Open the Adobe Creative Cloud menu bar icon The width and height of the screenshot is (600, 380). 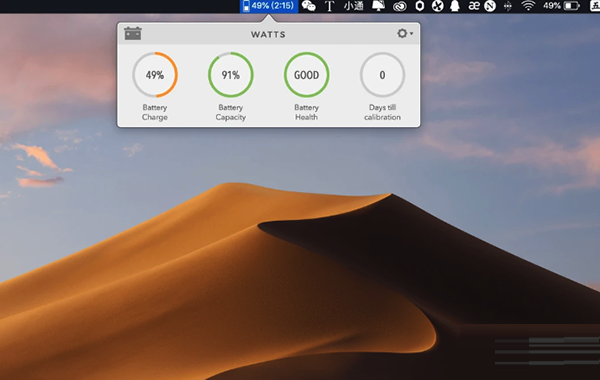tap(399, 6)
